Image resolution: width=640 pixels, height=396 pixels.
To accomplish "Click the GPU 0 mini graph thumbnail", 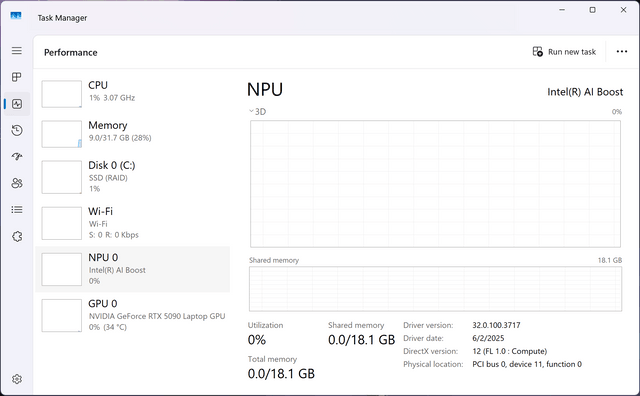I will pos(62,316).
